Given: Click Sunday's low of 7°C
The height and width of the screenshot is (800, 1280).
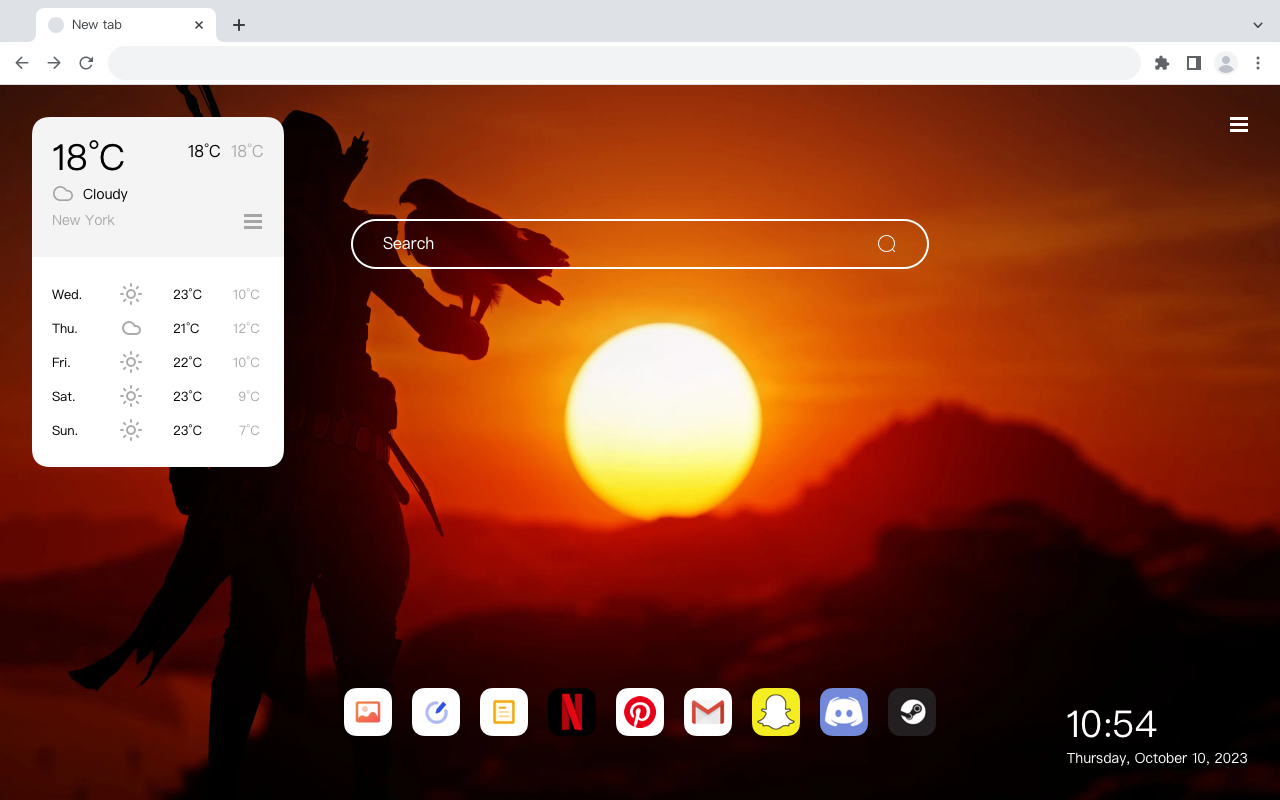Looking at the screenshot, I should click(x=249, y=430).
